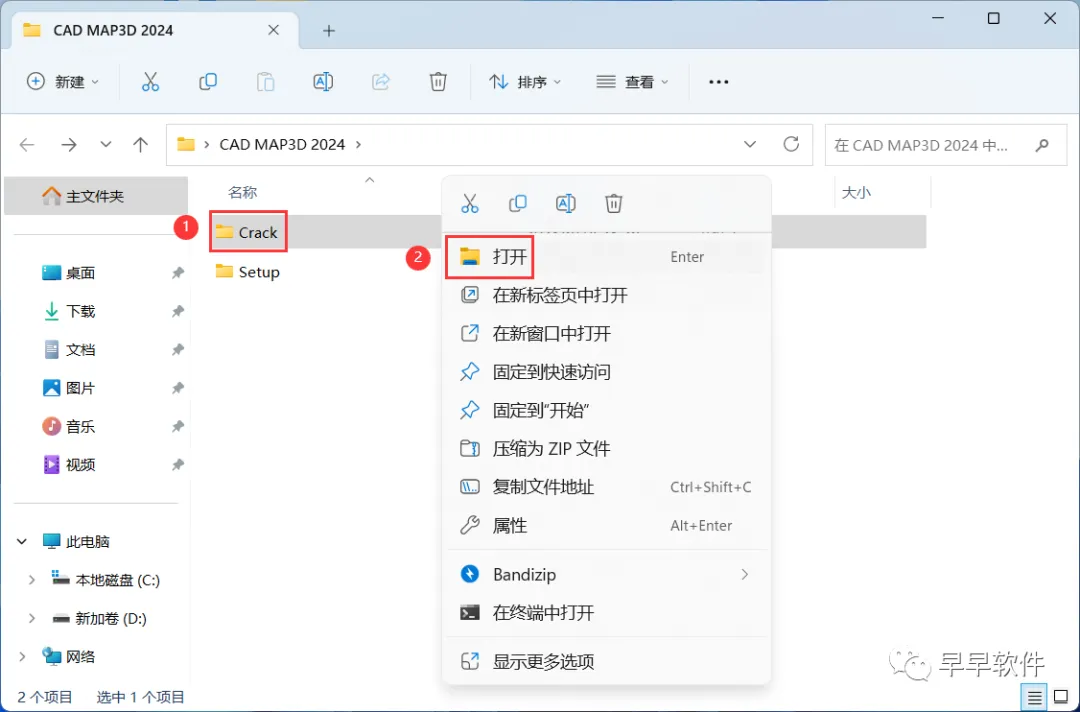Select the Setup folder
The width and height of the screenshot is (1080, 712).
(247, 272)
